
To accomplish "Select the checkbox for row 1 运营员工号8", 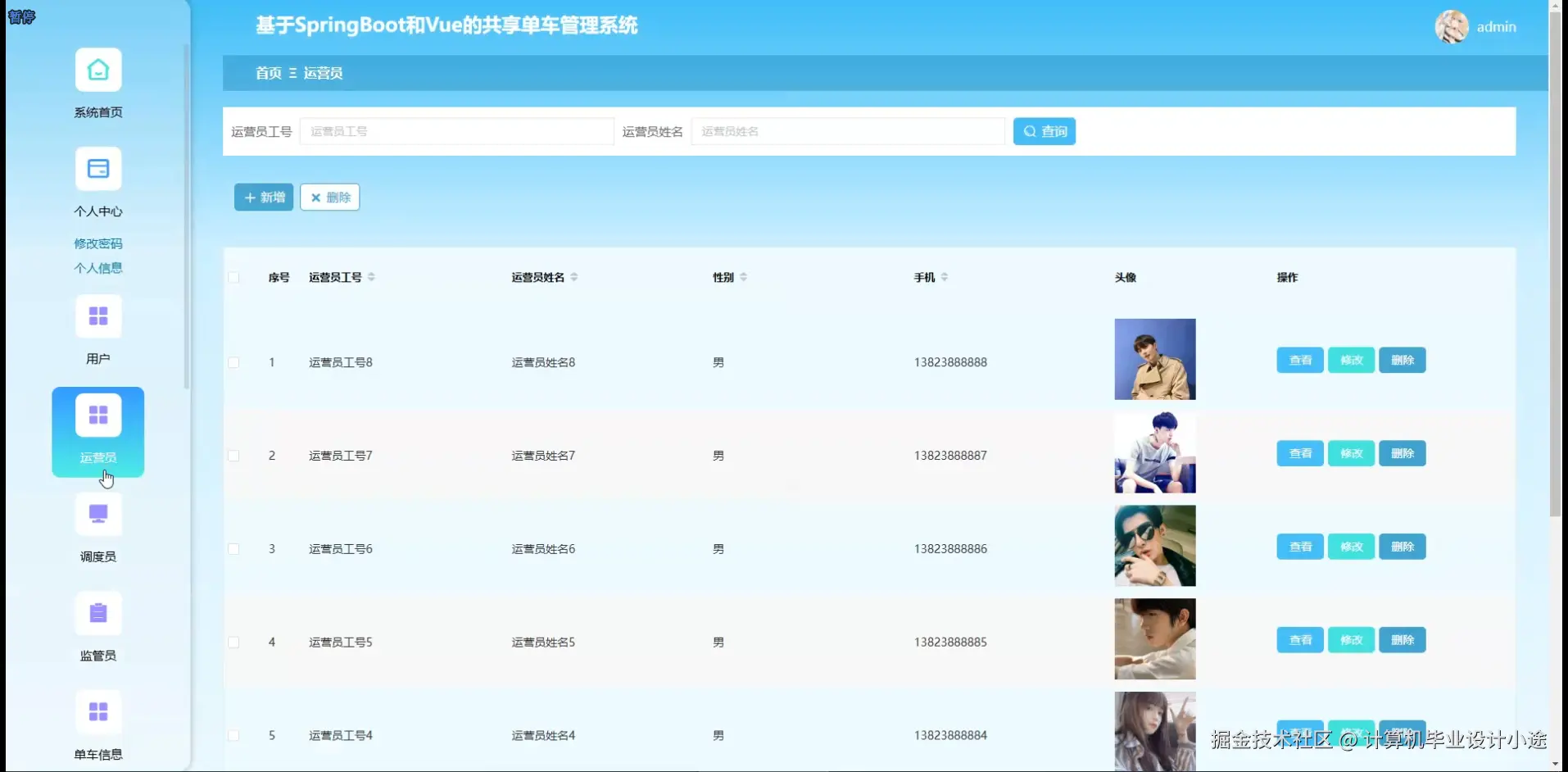I will click(x=233, y=363).
